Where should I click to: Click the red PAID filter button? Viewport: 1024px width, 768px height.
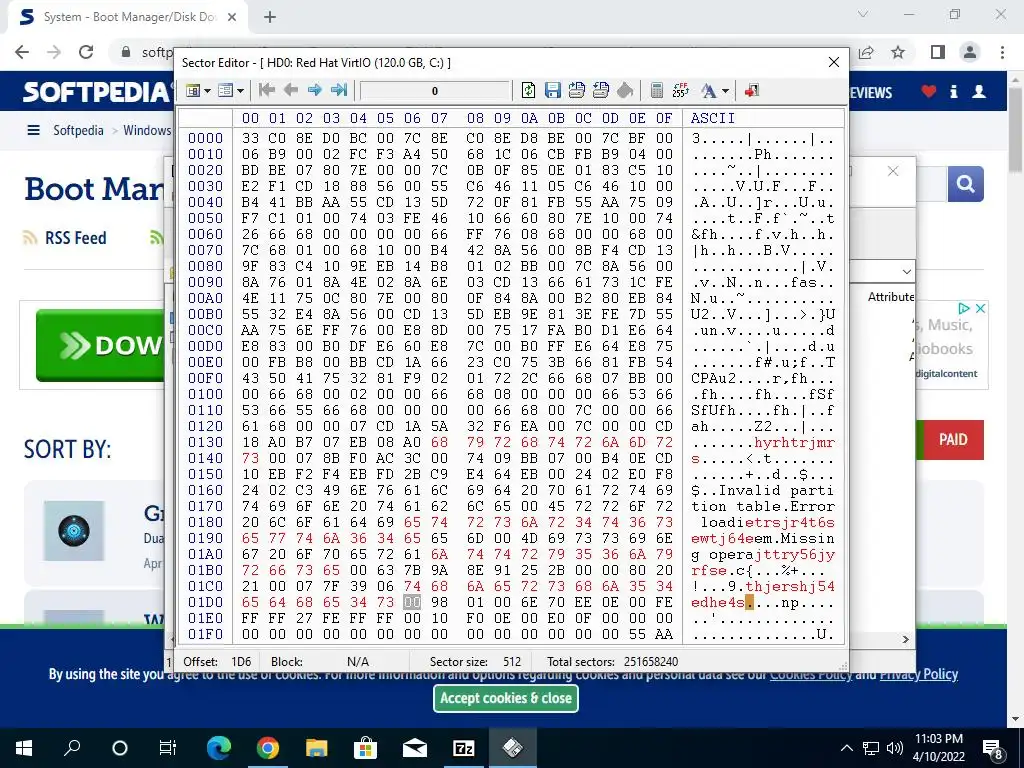tap(953, 440)
